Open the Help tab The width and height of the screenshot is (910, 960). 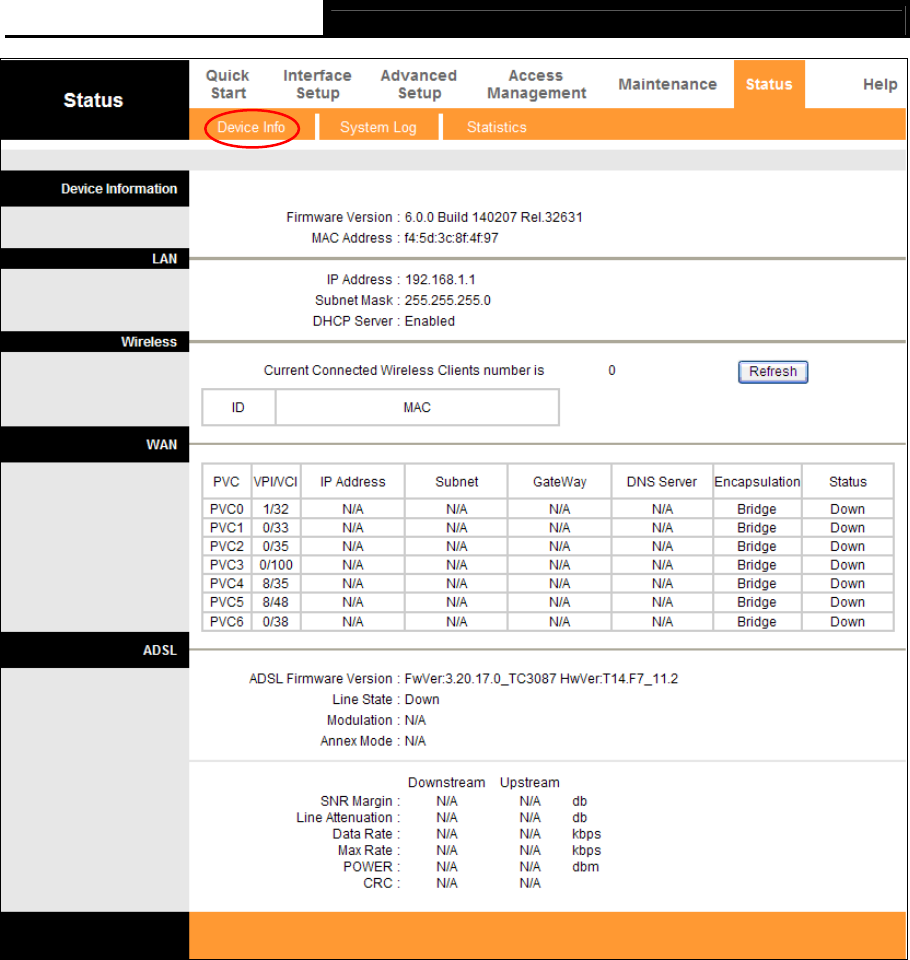(880, 84)
